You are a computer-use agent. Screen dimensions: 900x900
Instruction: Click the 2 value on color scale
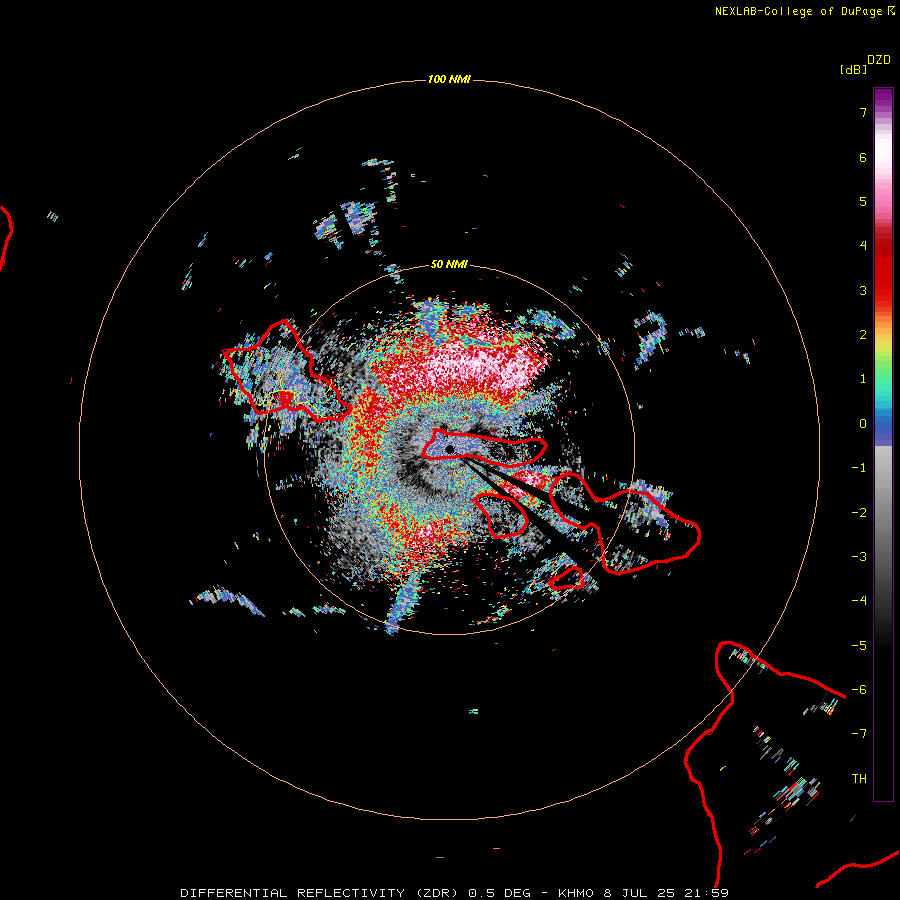click(863, 335)
